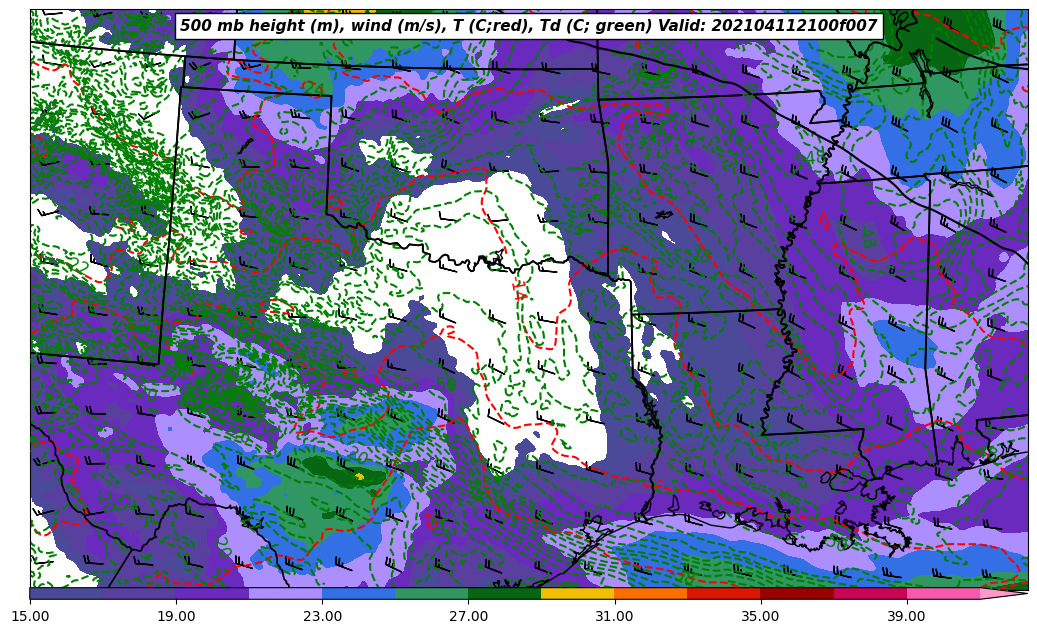The height and width of the screenshot is (633, 1037).
Task: Select the light lavender colorbar segment
Action: pos(285,593)
